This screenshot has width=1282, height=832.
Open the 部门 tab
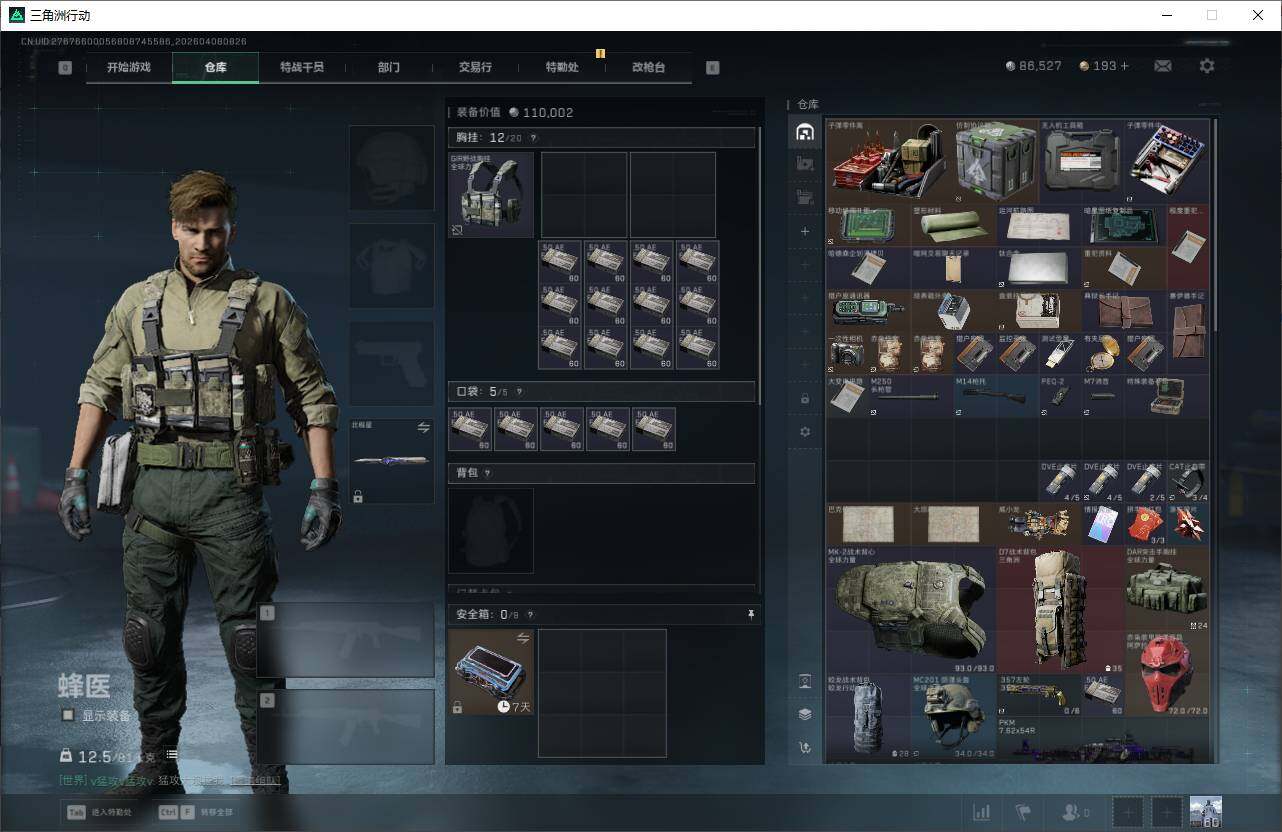[388, 67]
